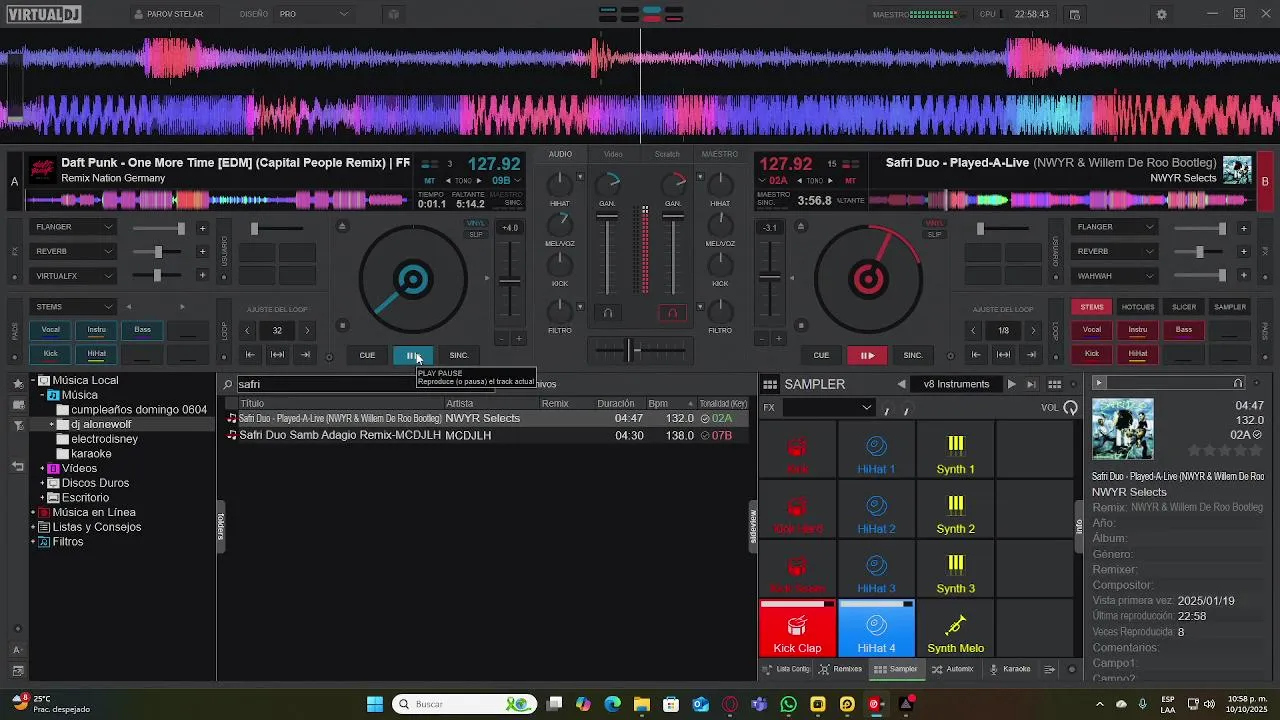Toggle the loop button on deck B
Viewport: 1280px width, 720px height.
coord(1003,355)
